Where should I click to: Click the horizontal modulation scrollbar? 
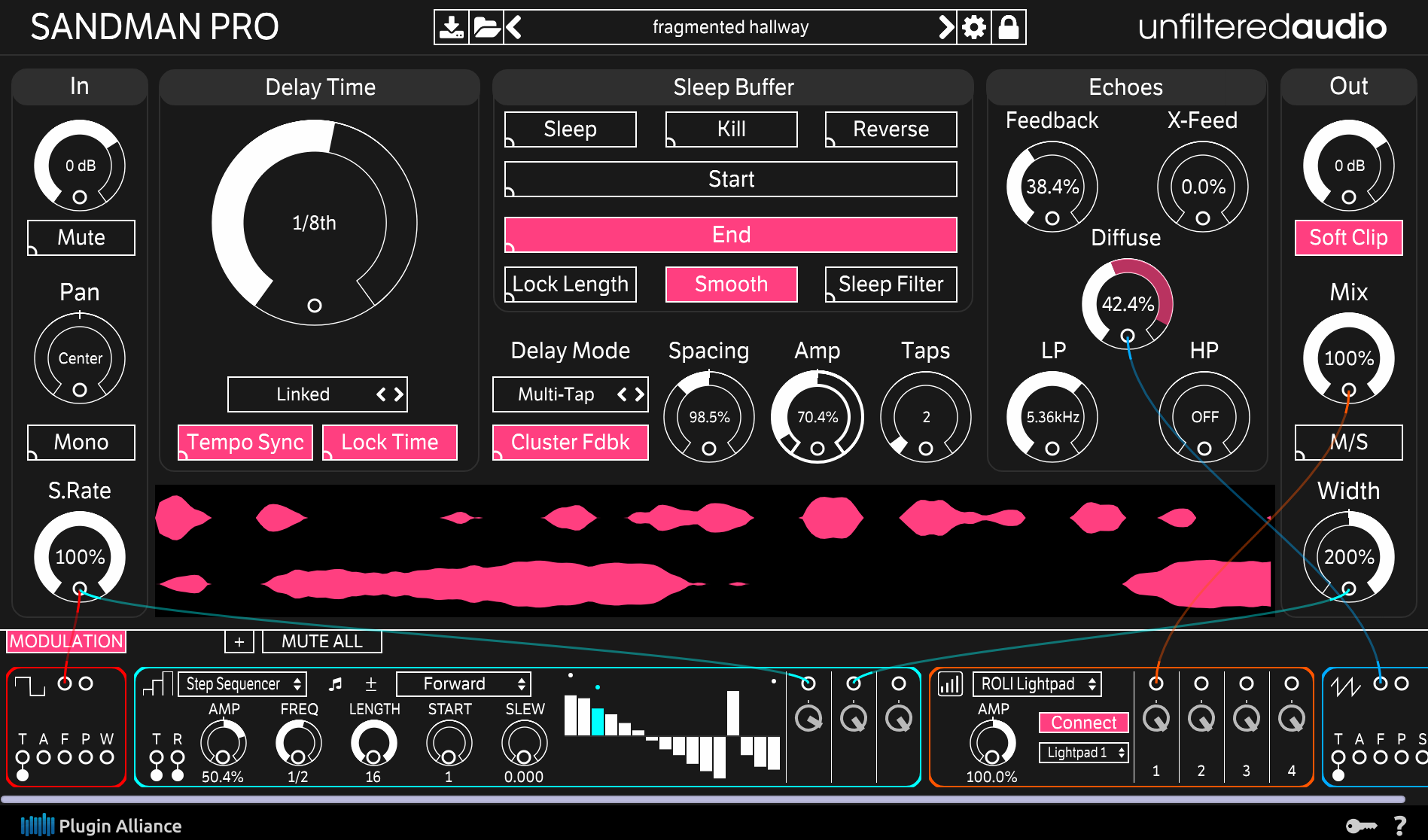pos(703,799)
